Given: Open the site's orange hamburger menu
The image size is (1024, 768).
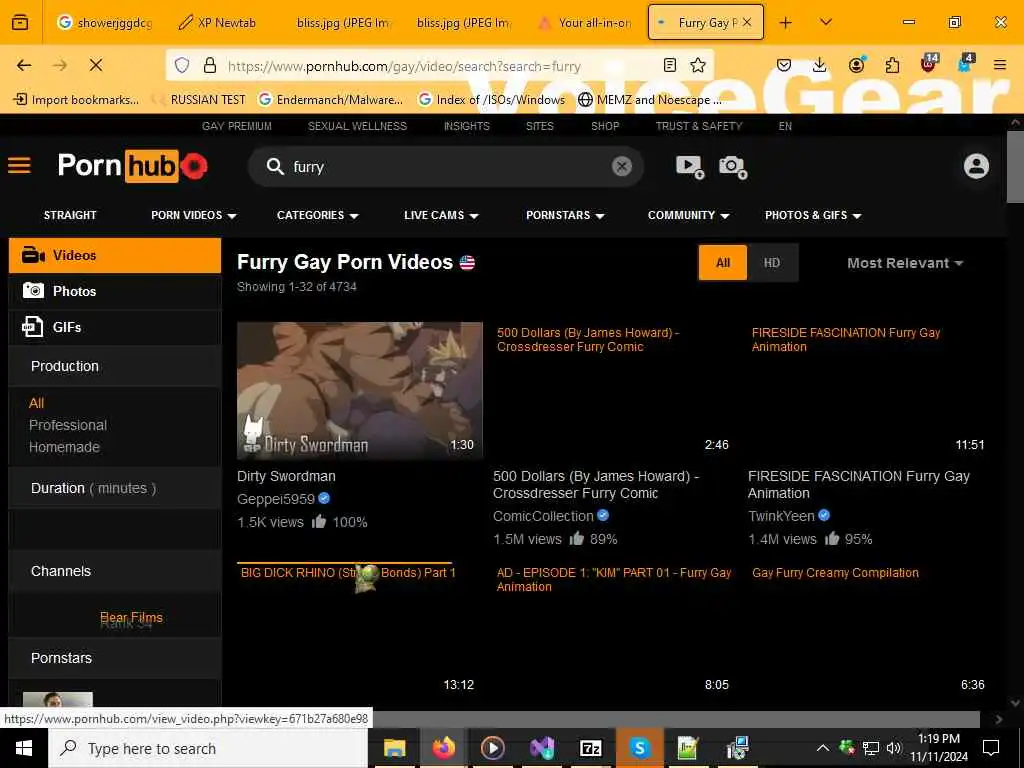Looking at the screenshot, I should click(x=20, y=165).
